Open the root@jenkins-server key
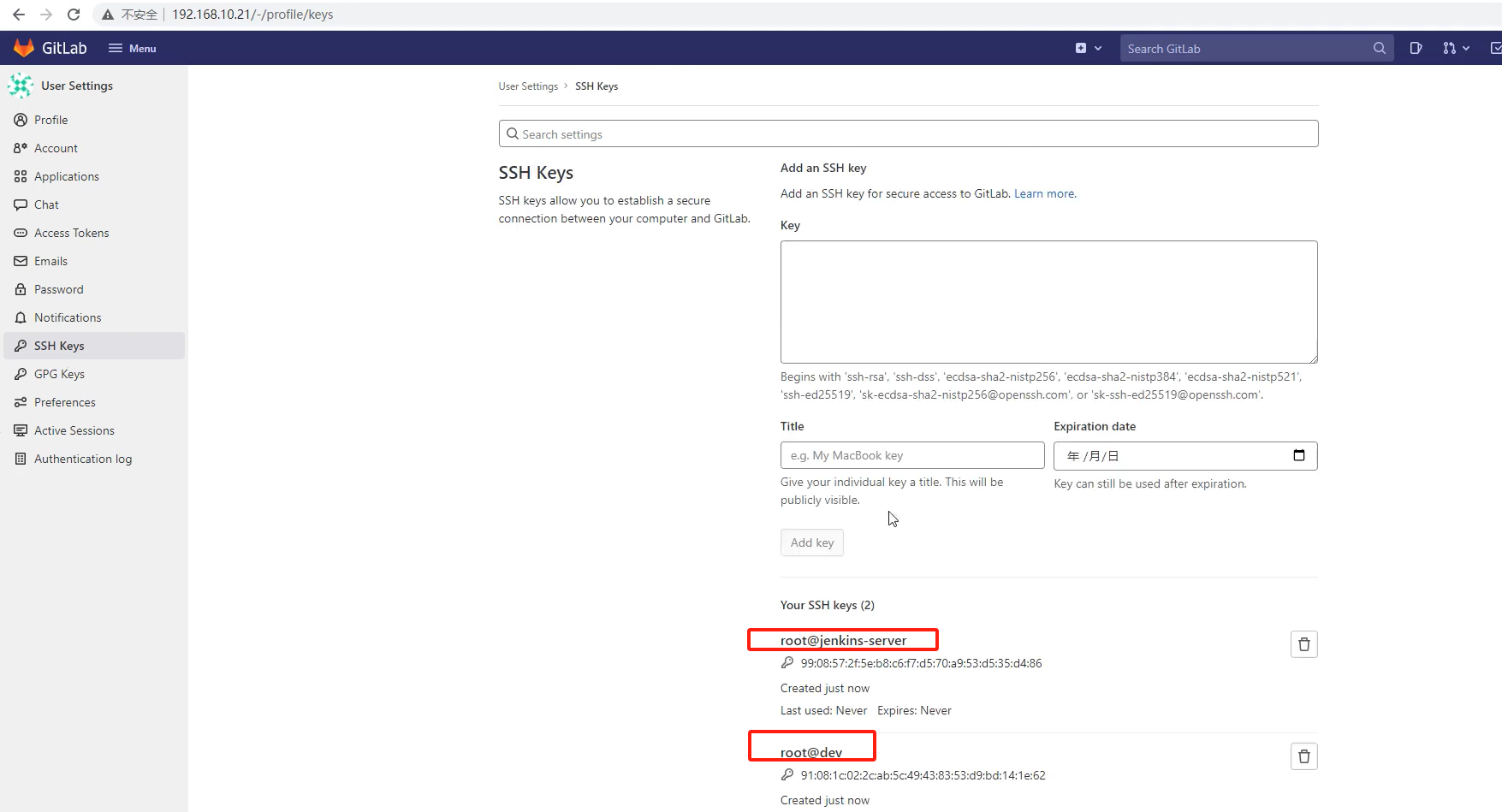The image size is (1502, 812). pyautogui.click(x=843, y=641)
